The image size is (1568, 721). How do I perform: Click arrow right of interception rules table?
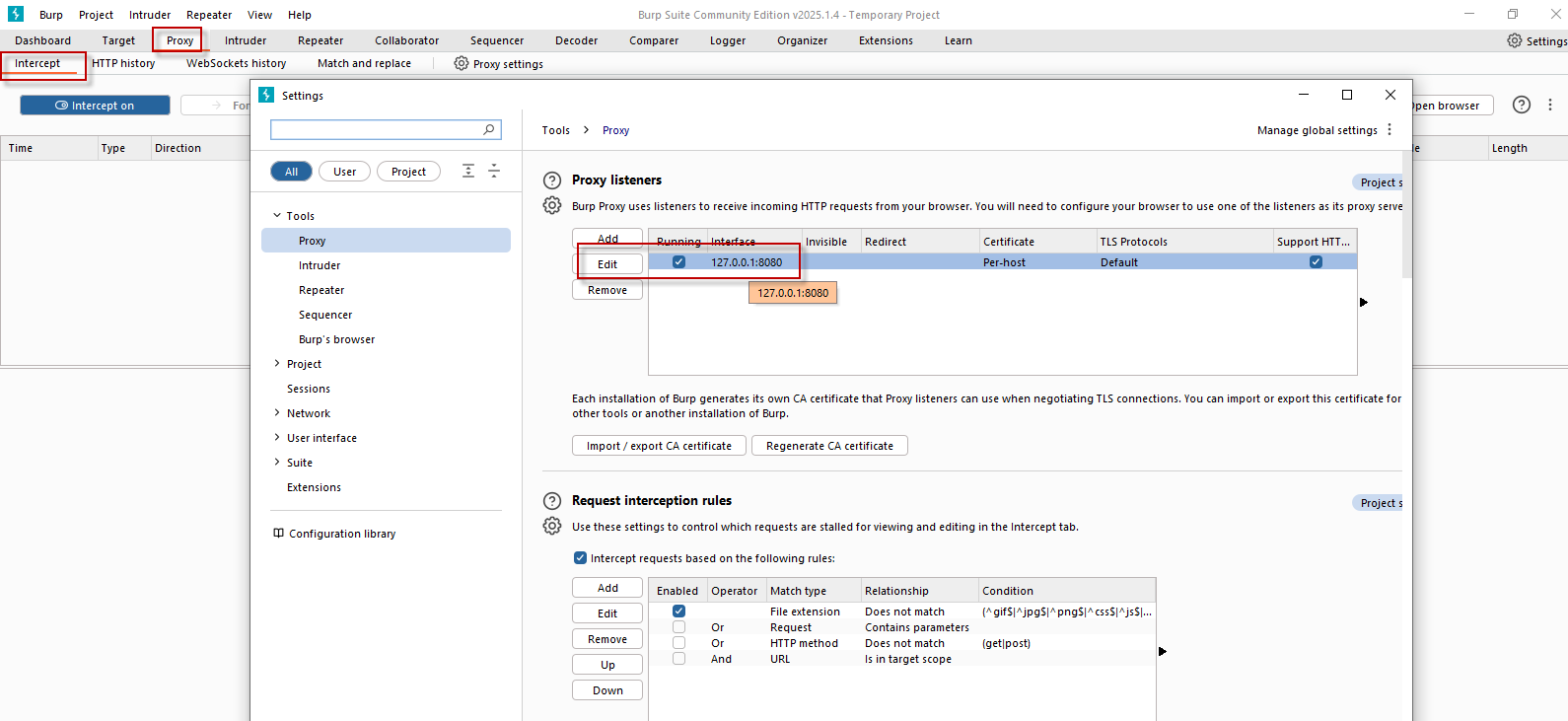coord(1163,651)
